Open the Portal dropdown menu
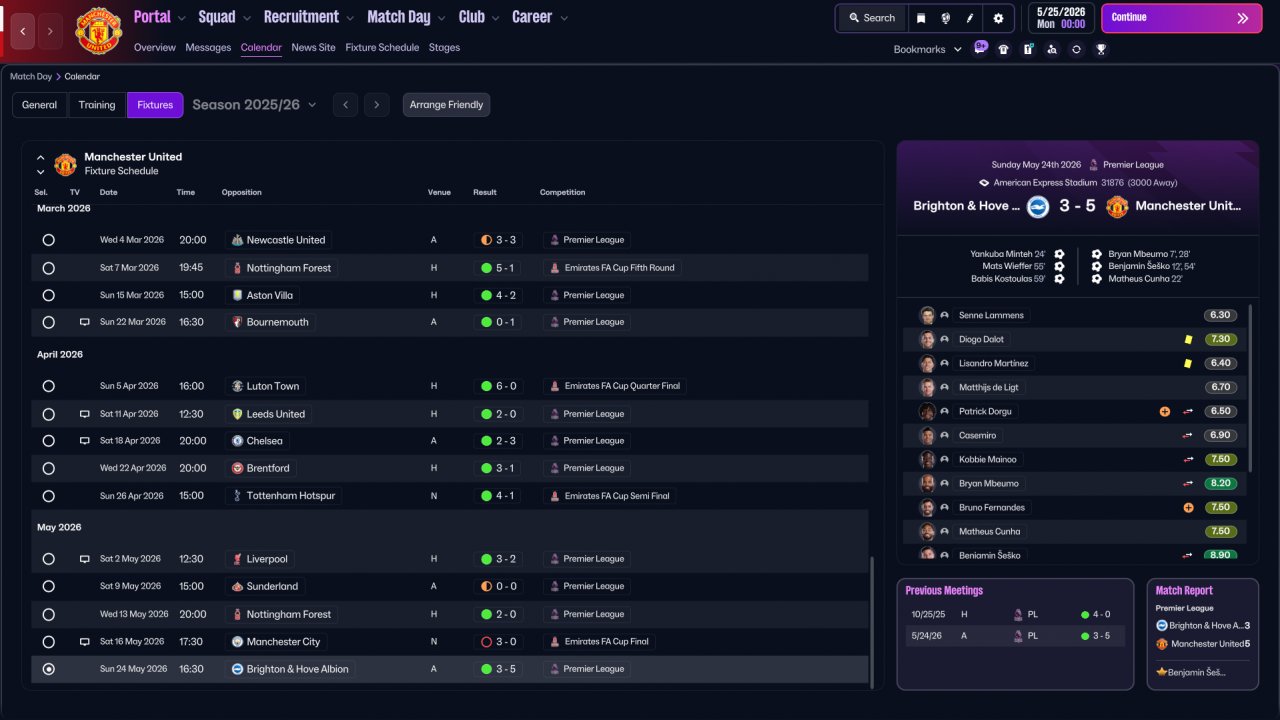 point(160,17)
